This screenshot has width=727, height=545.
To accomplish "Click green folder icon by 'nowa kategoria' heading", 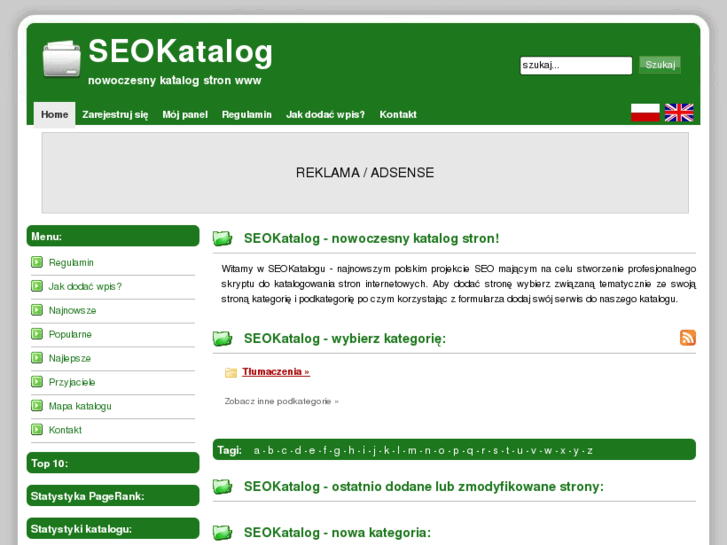I will [223, 532].
